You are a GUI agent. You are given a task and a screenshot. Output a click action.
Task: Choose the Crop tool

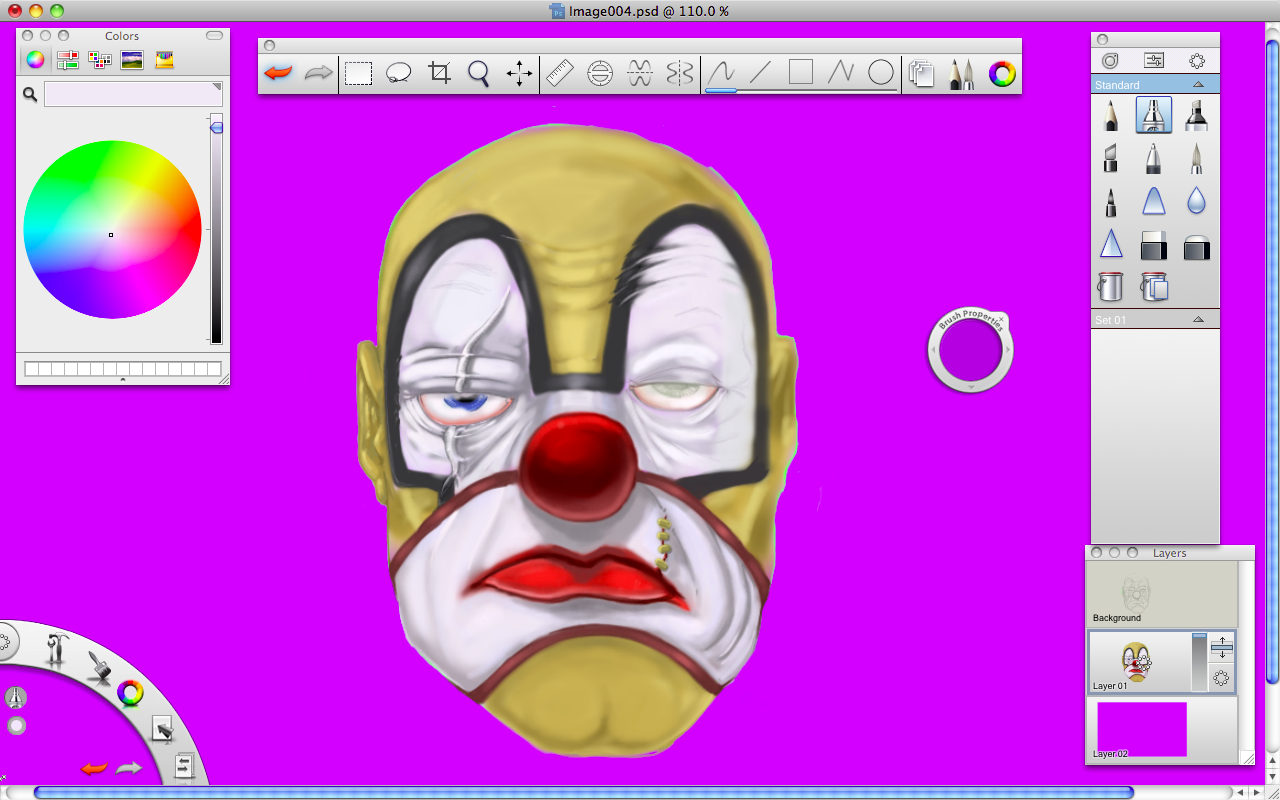point(439,73)
